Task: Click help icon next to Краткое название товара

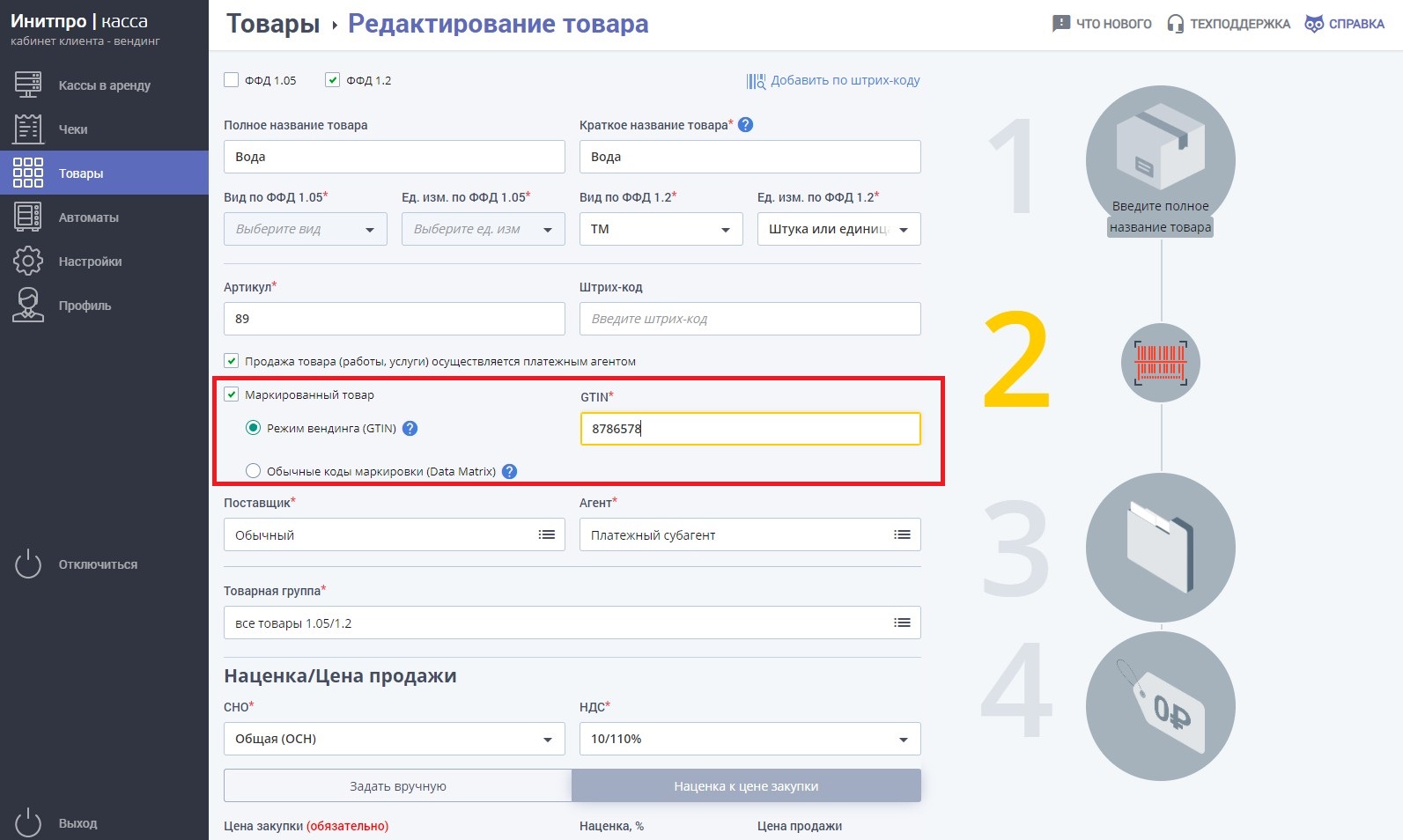Action: (x=745, y=125)
